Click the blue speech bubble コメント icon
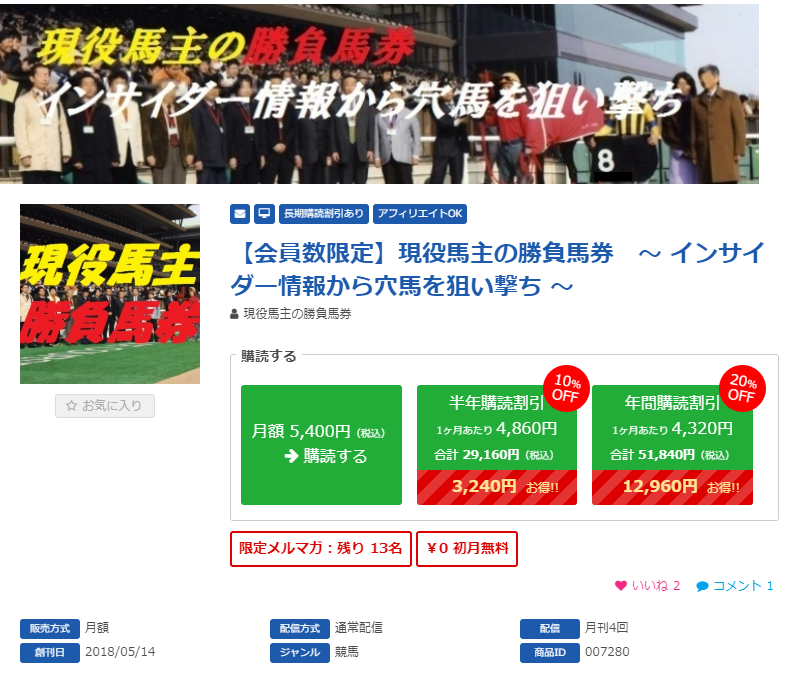The height and width of the screenshot is (673, 786). coord(702,586)
